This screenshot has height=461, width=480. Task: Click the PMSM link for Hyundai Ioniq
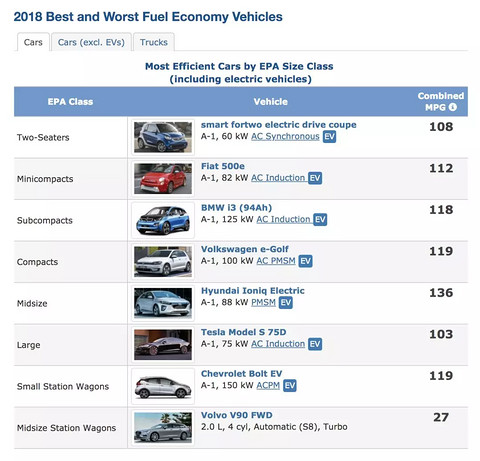(x=263, y=303)
